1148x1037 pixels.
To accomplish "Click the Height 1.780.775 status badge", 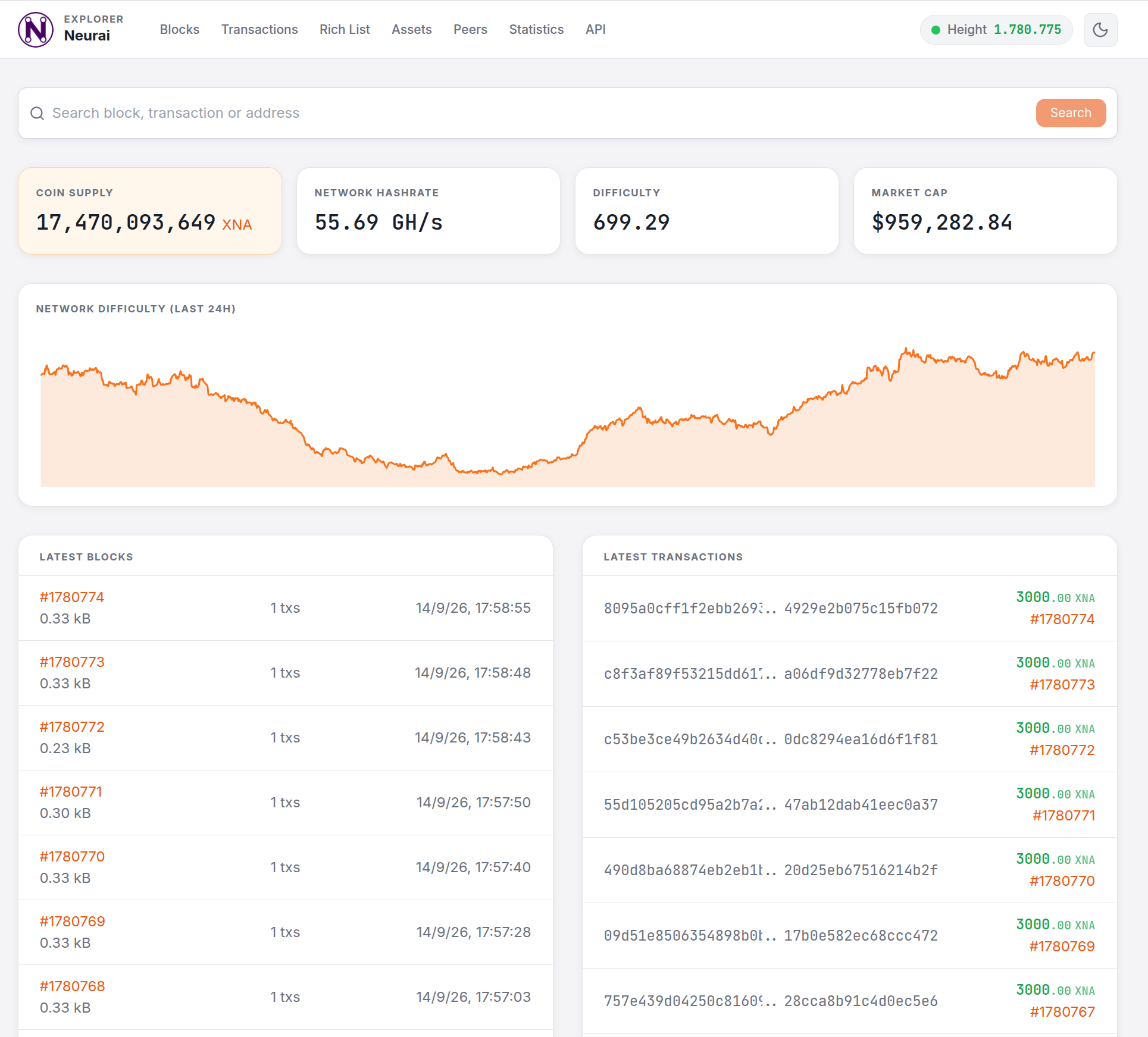I will coord(996,30).
